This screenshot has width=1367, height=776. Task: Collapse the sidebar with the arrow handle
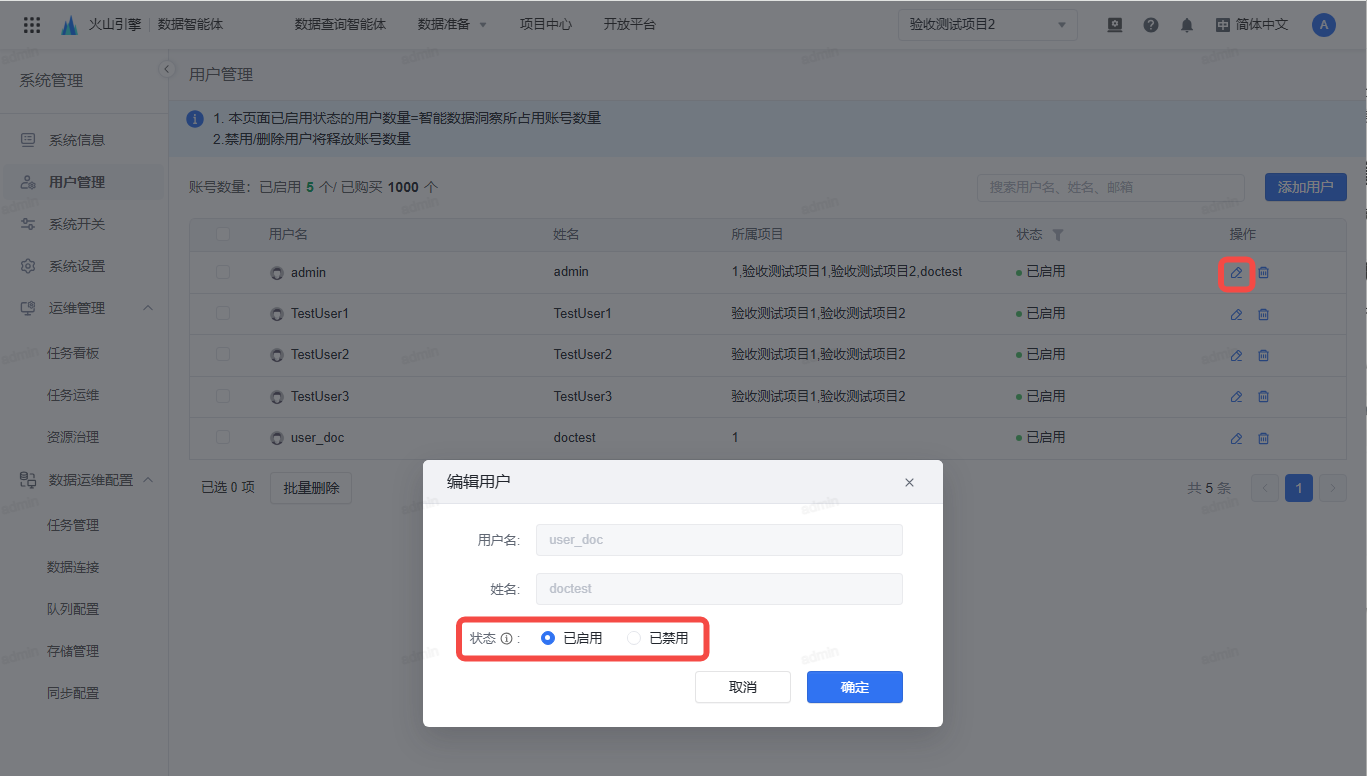coord(167,68)
